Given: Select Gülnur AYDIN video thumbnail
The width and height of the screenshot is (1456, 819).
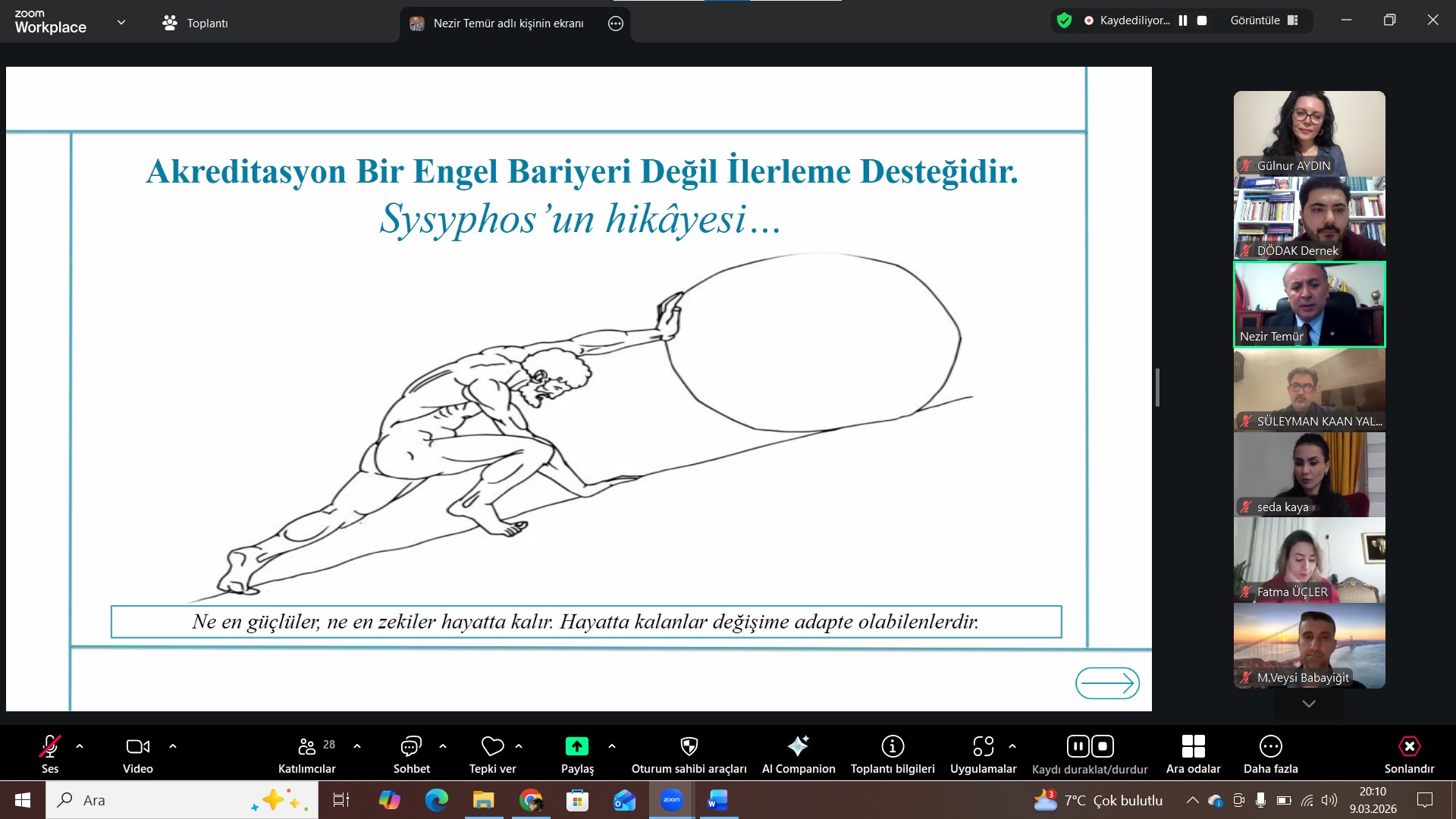Looking at the screenshot, I should (1309, 133).
